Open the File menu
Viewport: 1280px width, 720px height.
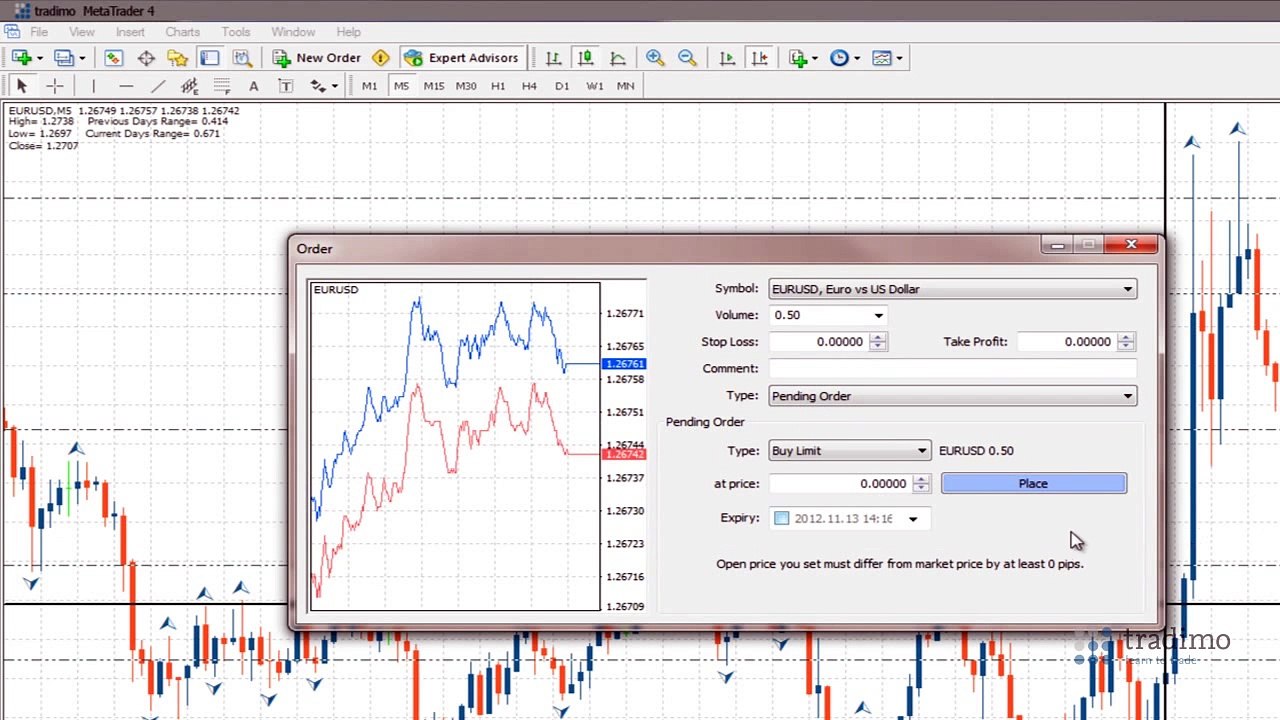click(39, 32)
